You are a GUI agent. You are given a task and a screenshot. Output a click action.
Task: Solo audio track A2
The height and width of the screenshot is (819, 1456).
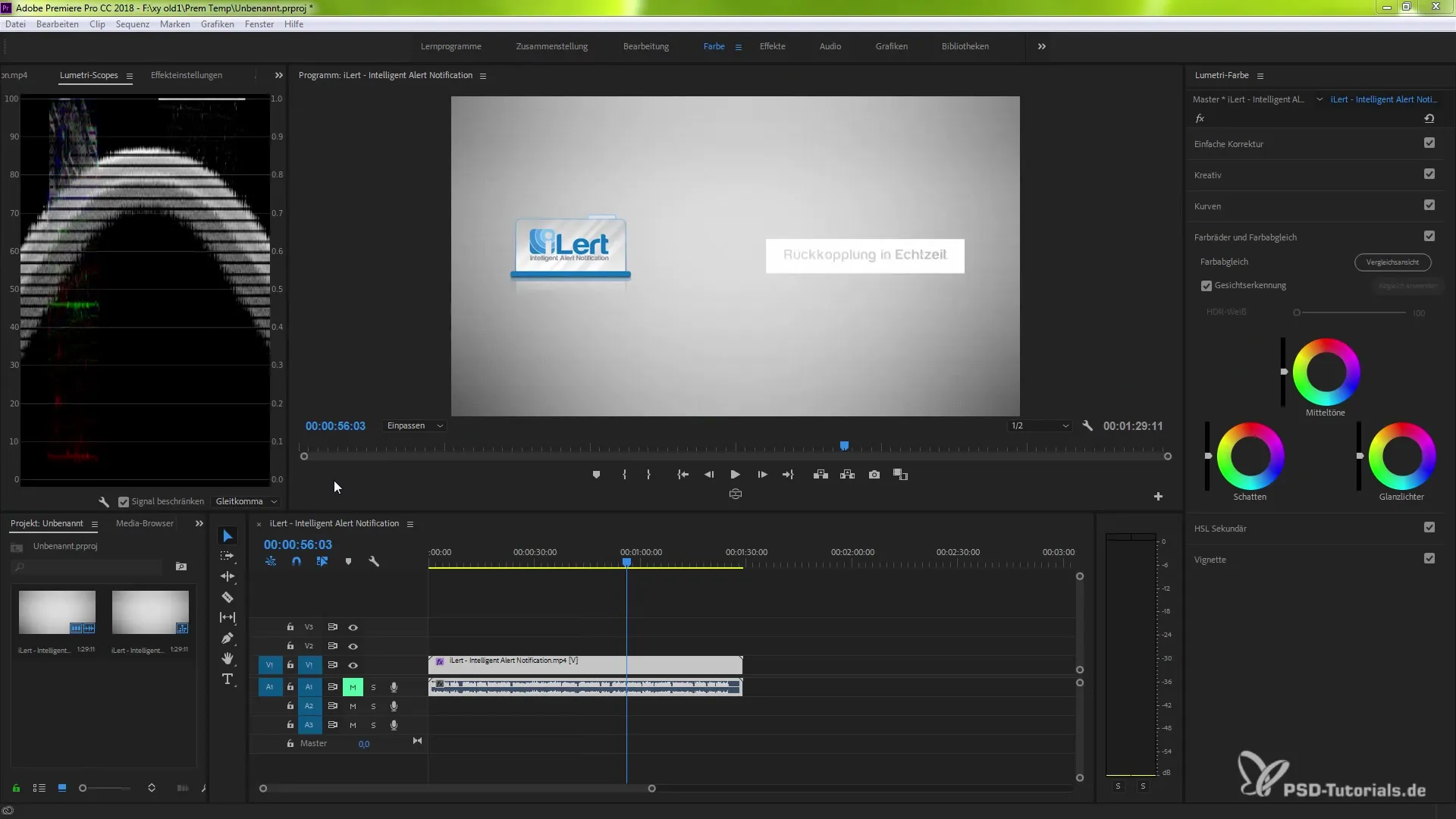coord(373,706)
